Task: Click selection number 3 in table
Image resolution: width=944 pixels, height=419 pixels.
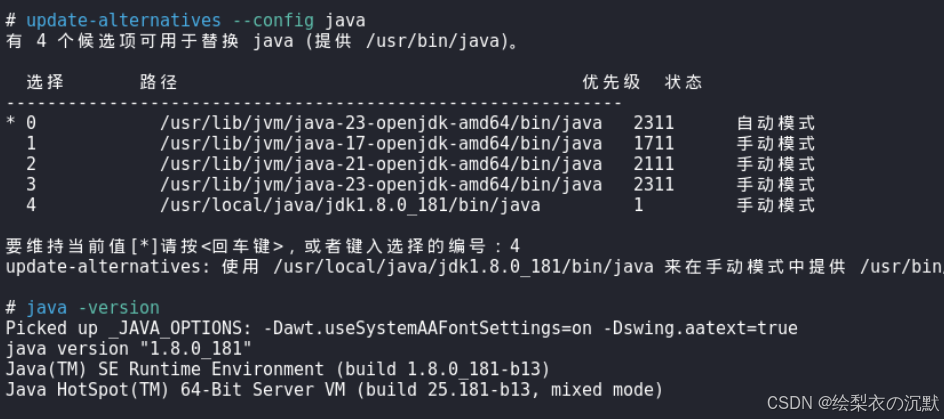Action: (x=31, y=185)
